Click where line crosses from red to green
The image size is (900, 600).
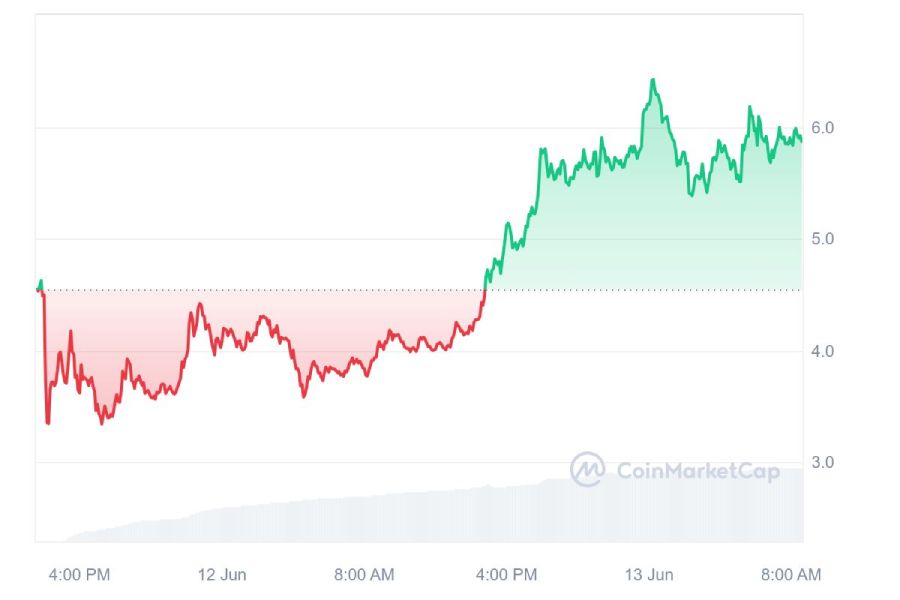pos(485,290)
